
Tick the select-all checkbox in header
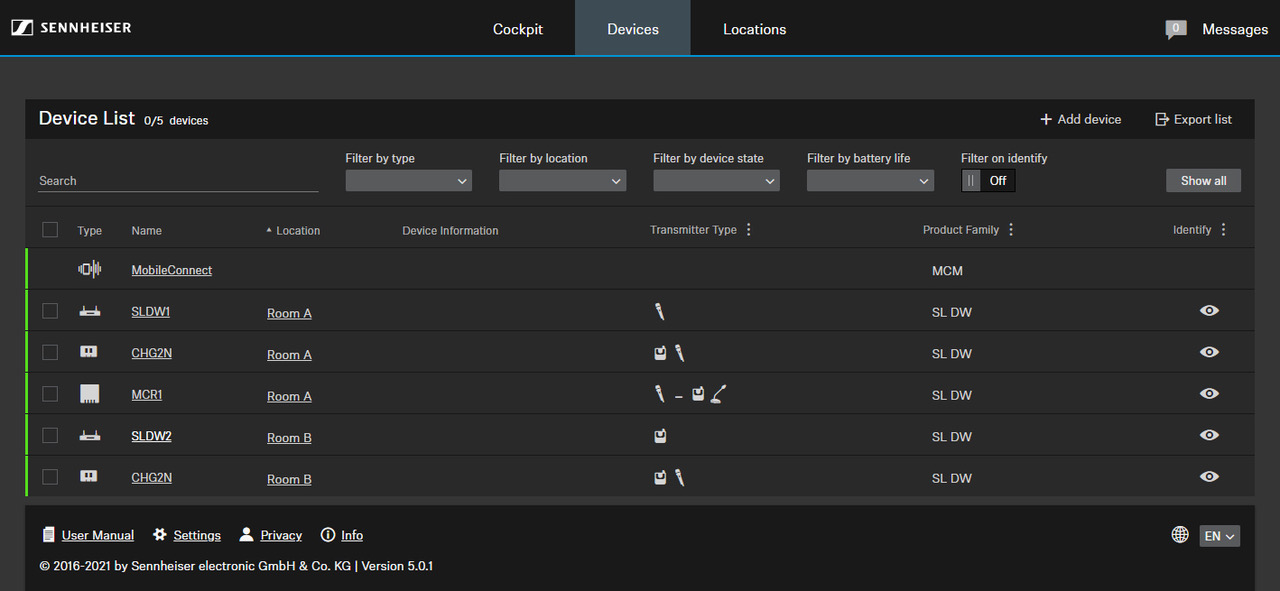[50, 230]
